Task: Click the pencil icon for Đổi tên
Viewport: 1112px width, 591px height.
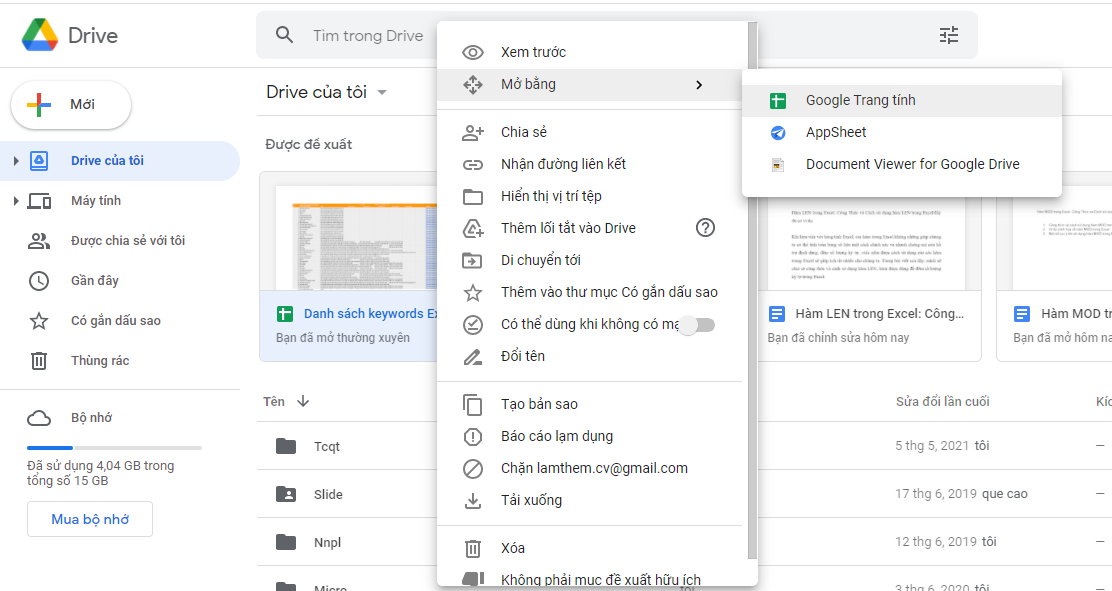Action: [472, 356]
